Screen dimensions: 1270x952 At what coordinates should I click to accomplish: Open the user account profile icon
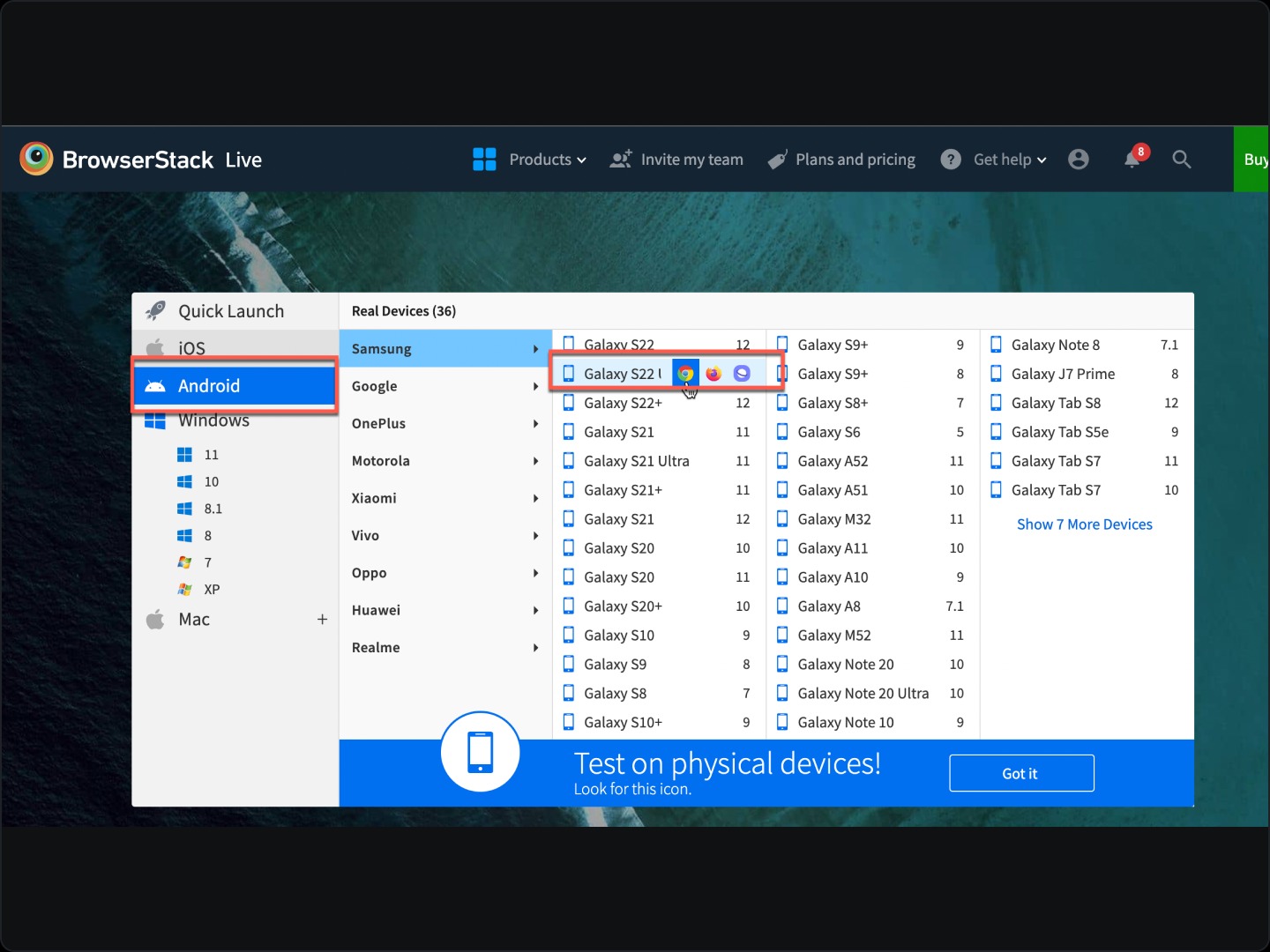point(1079,160)
